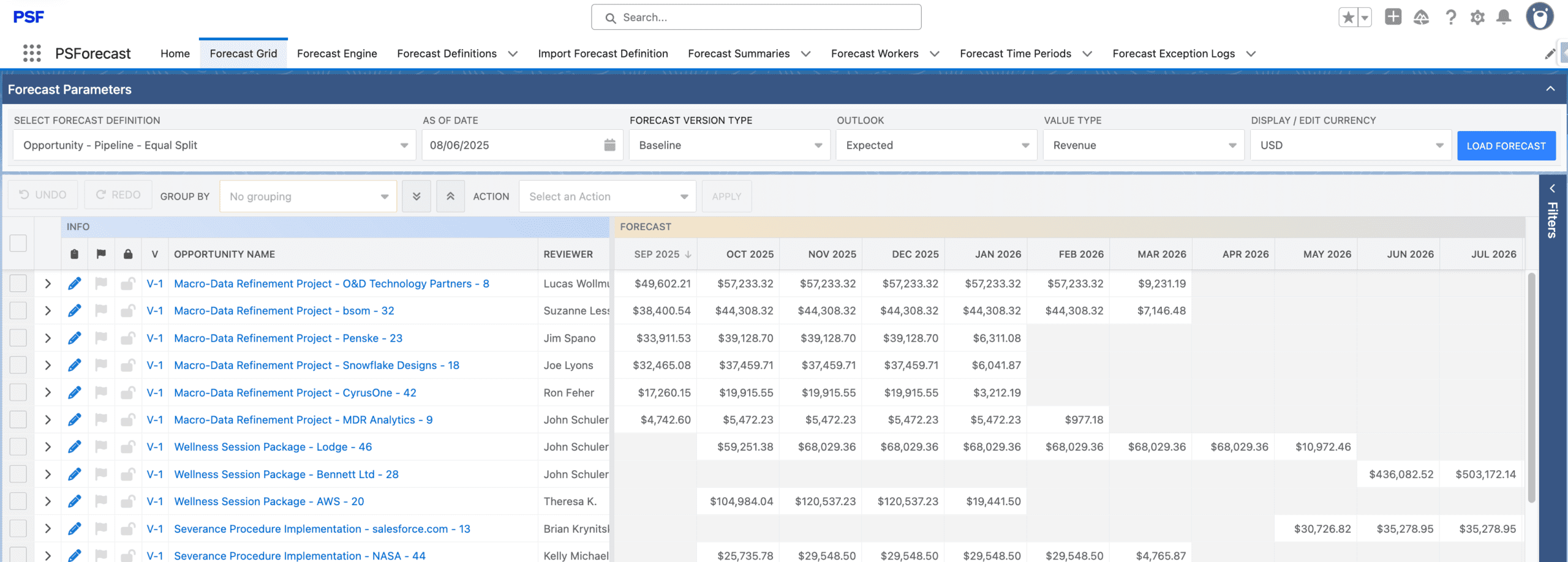
Task: Open the calendar picker for As Of Date
Action: [x=609, y=145]
